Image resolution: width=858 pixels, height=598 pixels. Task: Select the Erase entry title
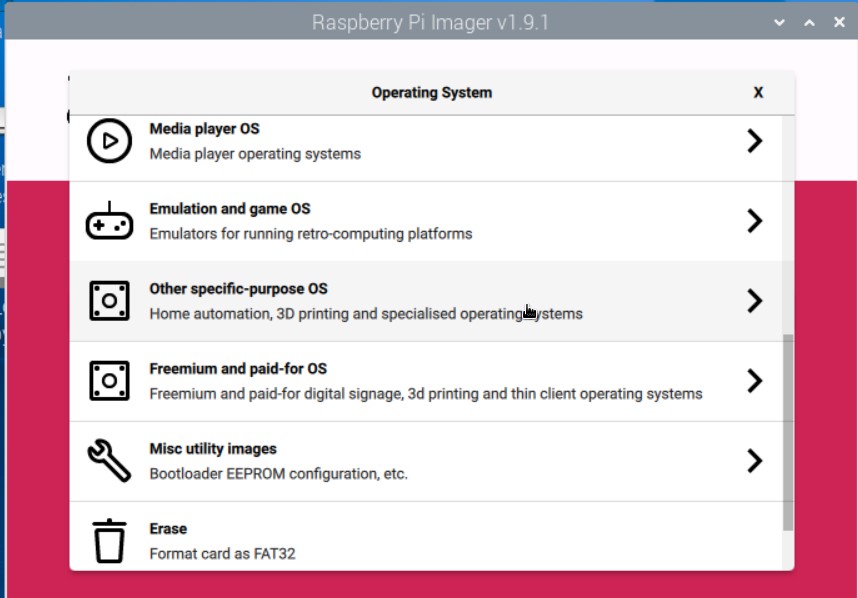(x=168, y=529)
